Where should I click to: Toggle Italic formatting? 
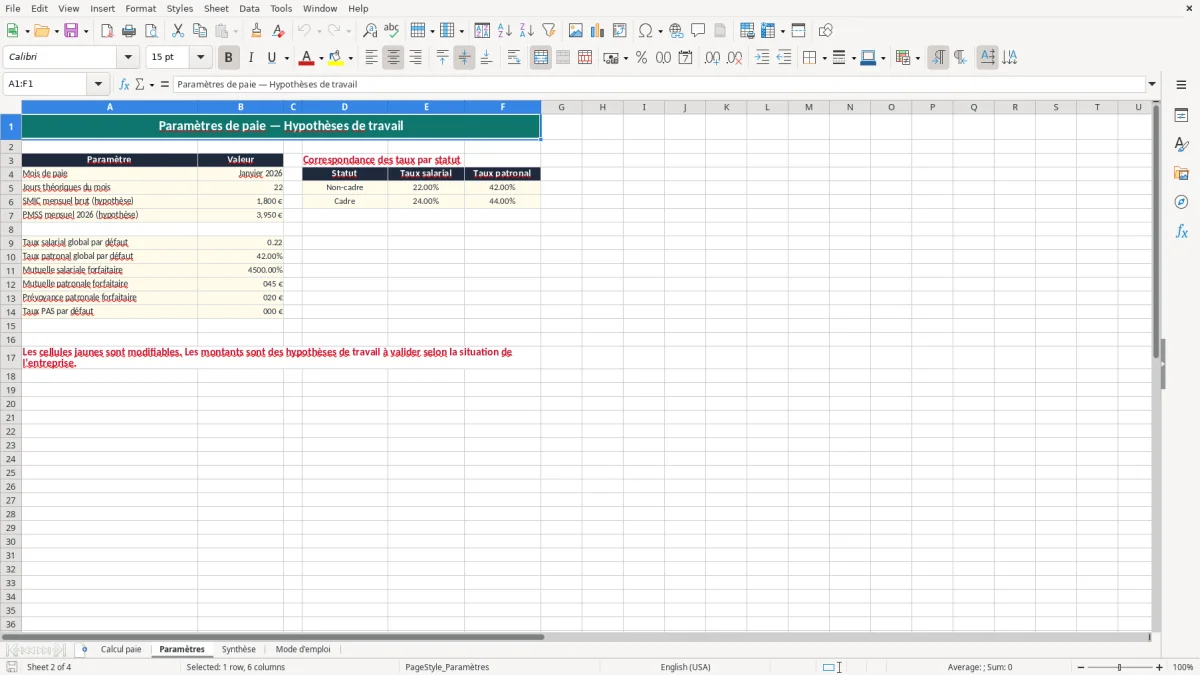(251, 58)
